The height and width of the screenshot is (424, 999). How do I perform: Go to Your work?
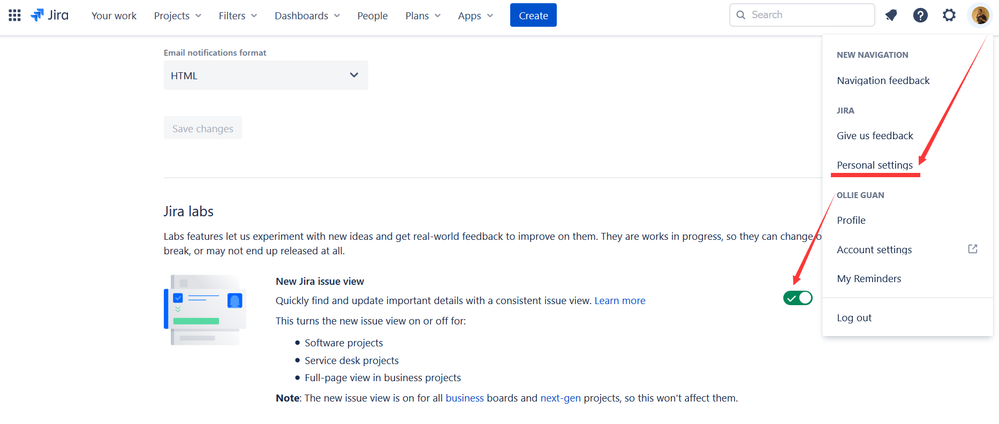click(114, 16)
